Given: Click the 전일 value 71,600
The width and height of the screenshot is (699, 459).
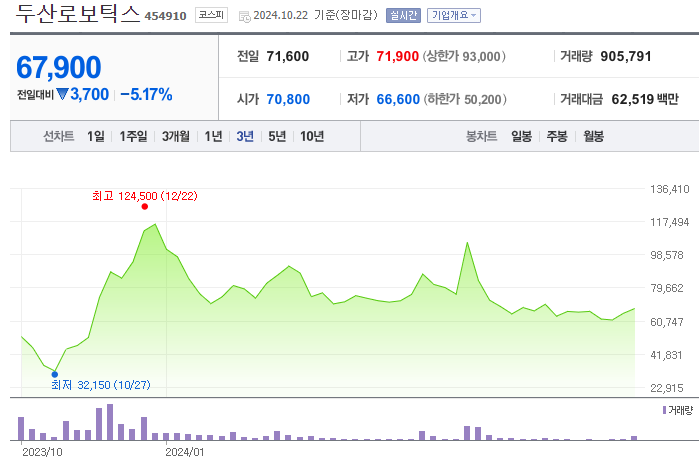Looking at the screenshot, I should click(x=288, y=57).
